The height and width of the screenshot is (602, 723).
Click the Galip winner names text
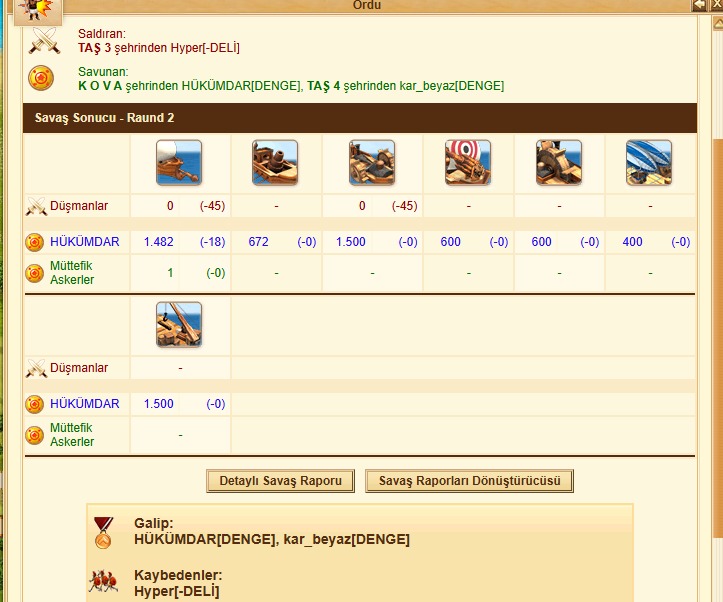coord(272,539)
